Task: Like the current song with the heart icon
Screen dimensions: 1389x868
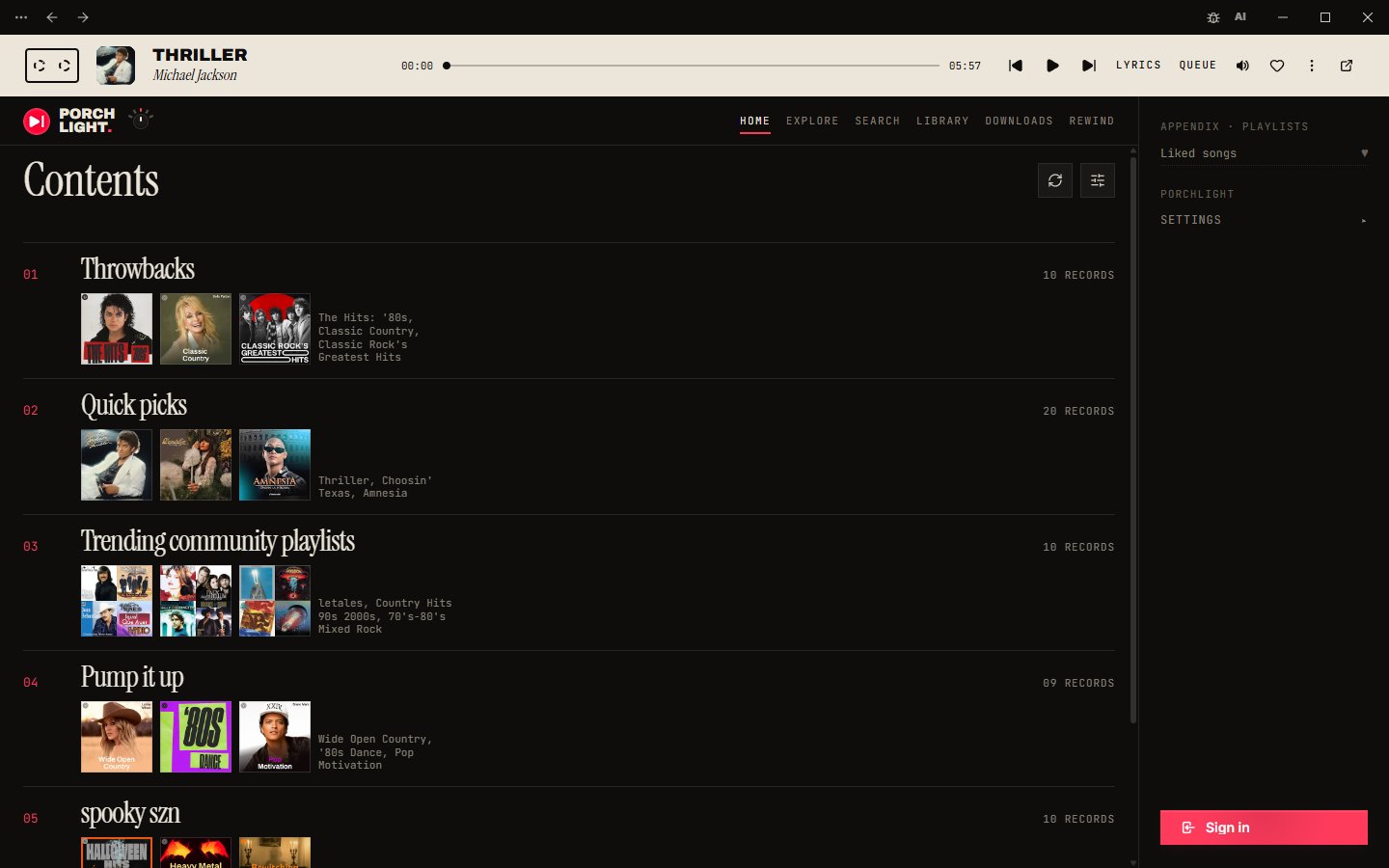Action: pos(1277,66)
